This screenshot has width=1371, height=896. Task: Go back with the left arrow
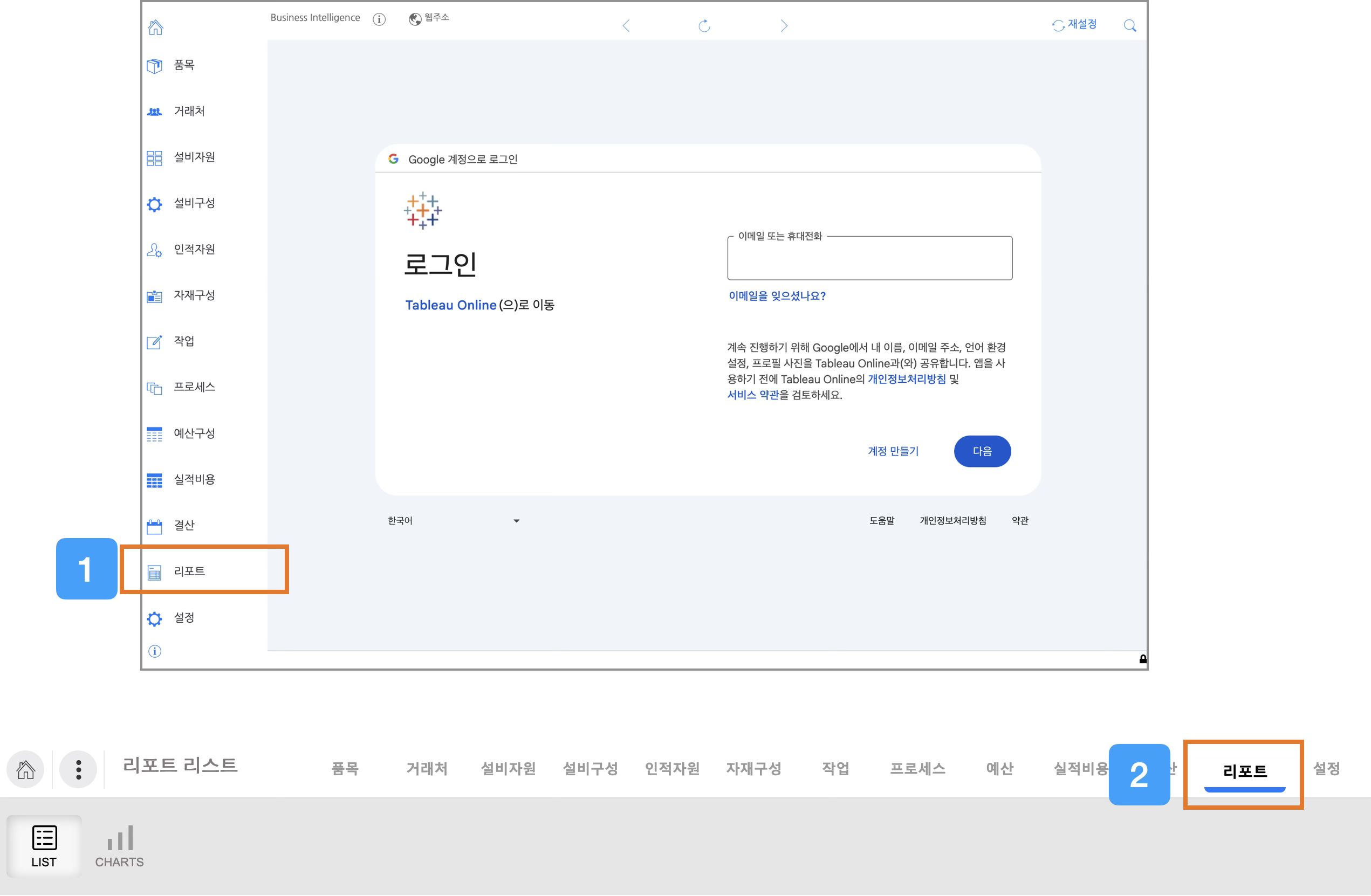pos(626,26)
